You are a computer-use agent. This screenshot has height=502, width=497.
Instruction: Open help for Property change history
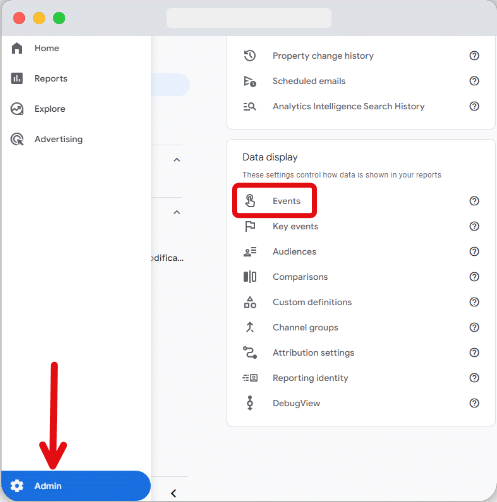click(474, 56)
